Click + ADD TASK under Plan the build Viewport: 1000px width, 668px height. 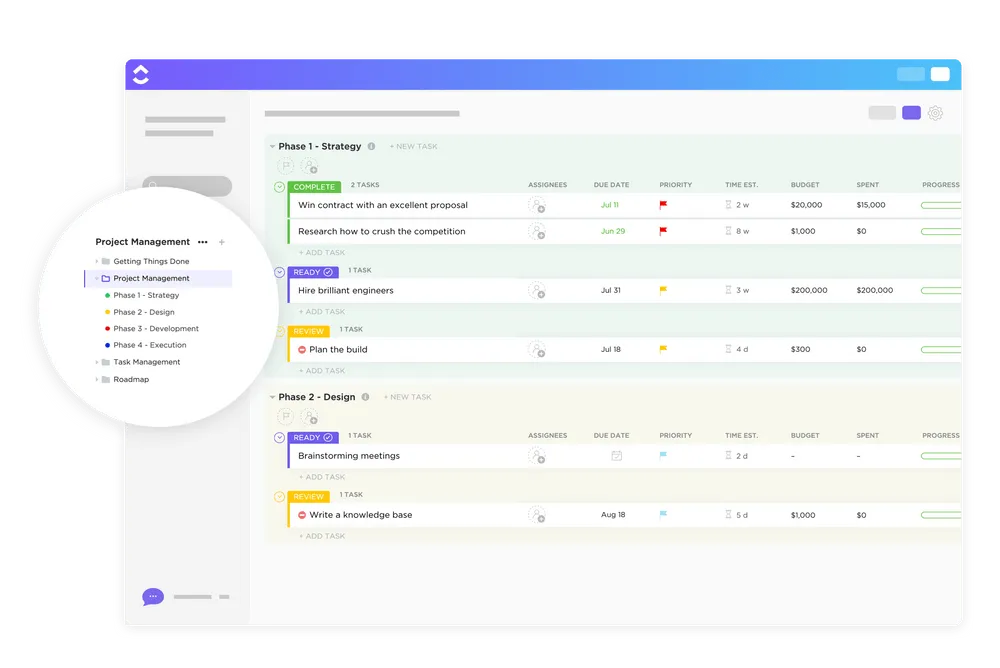(322, 371)
